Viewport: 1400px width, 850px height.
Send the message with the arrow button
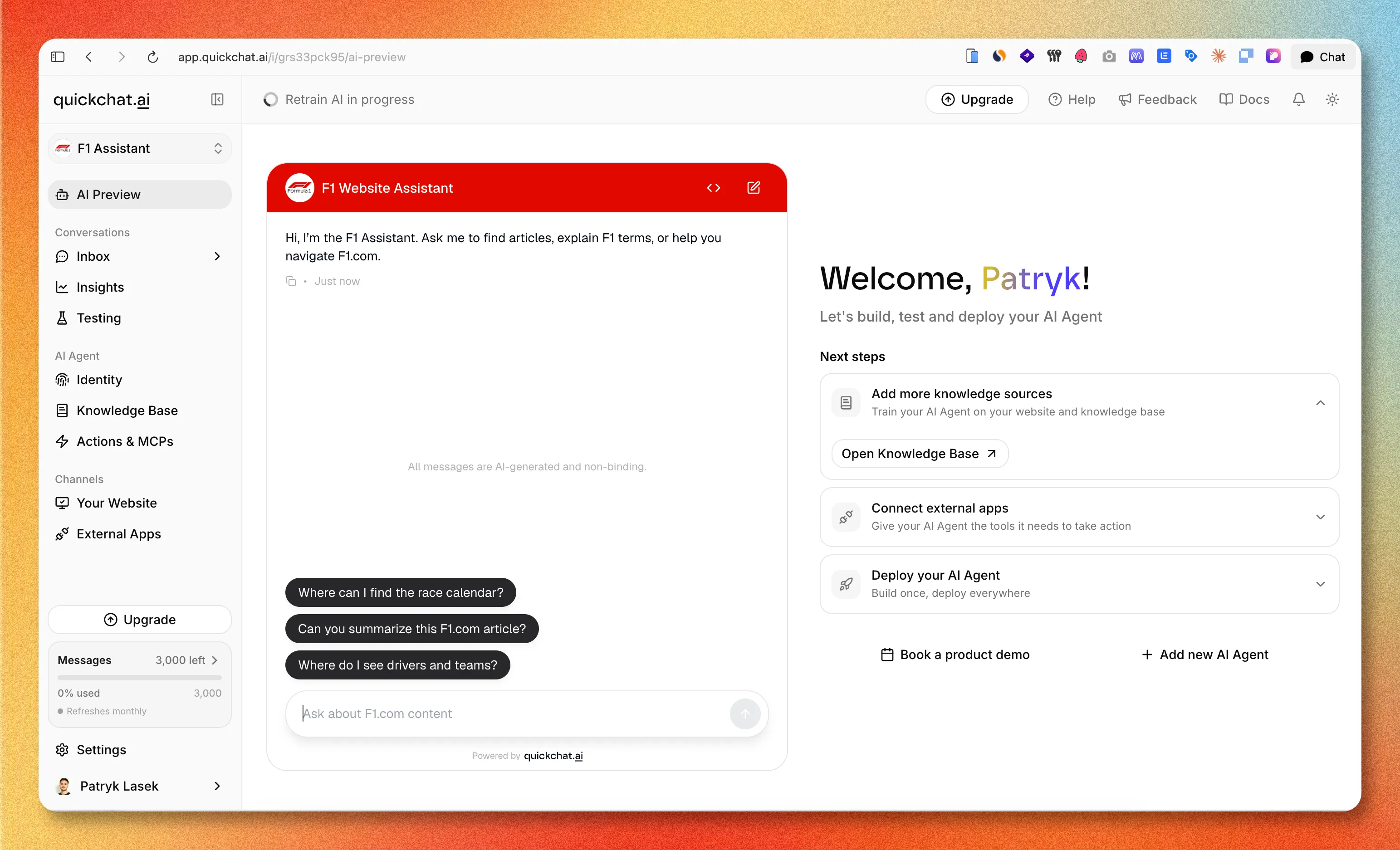pos(745,713)
